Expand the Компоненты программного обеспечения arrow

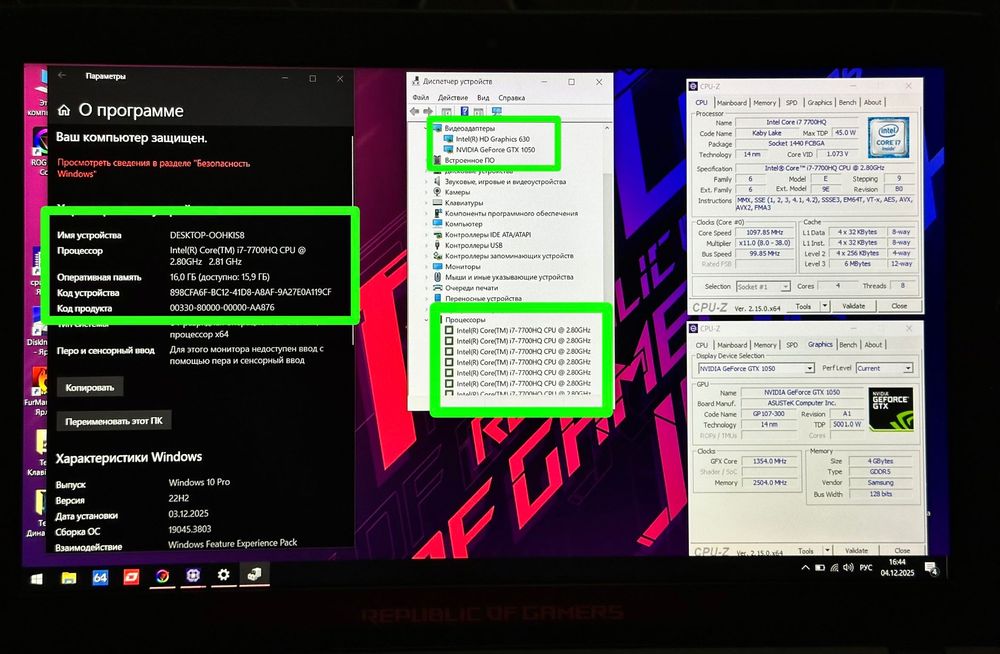pos(427,213)
